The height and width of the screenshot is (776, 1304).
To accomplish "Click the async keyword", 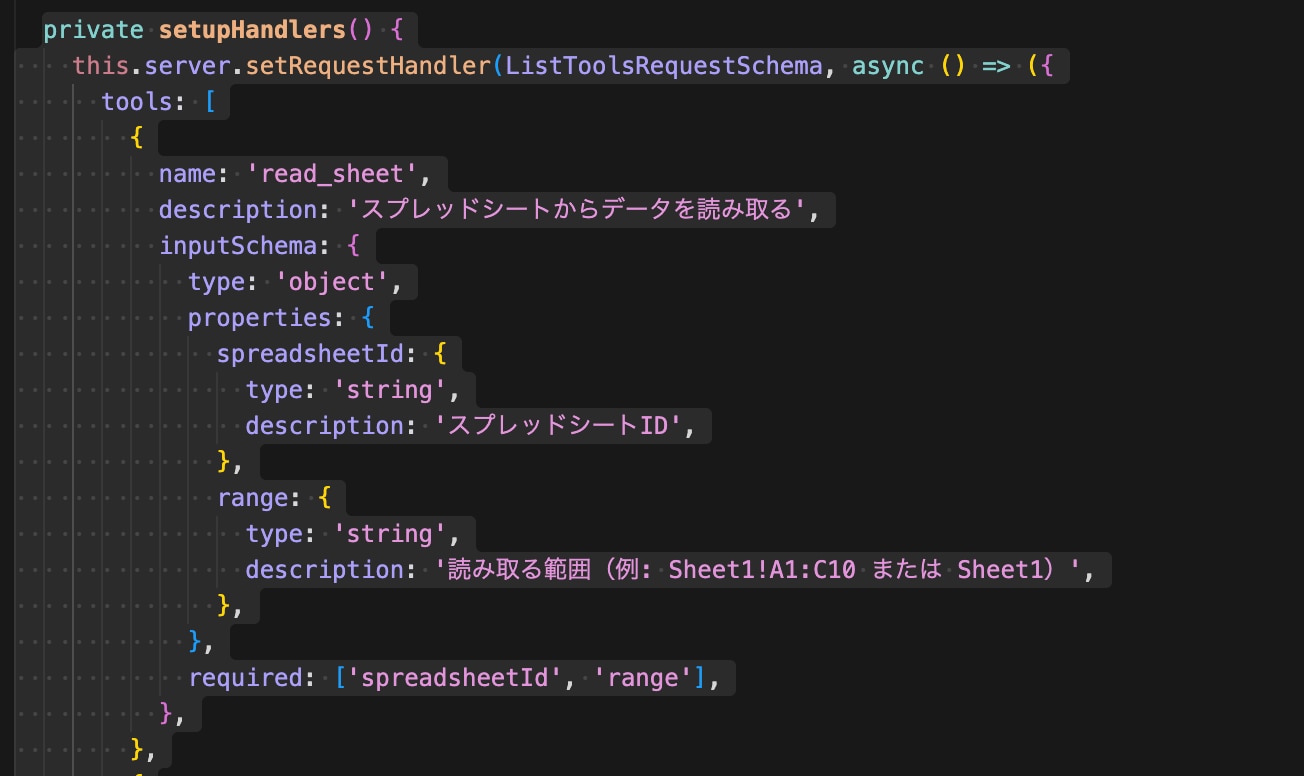I will click(888, 66).
